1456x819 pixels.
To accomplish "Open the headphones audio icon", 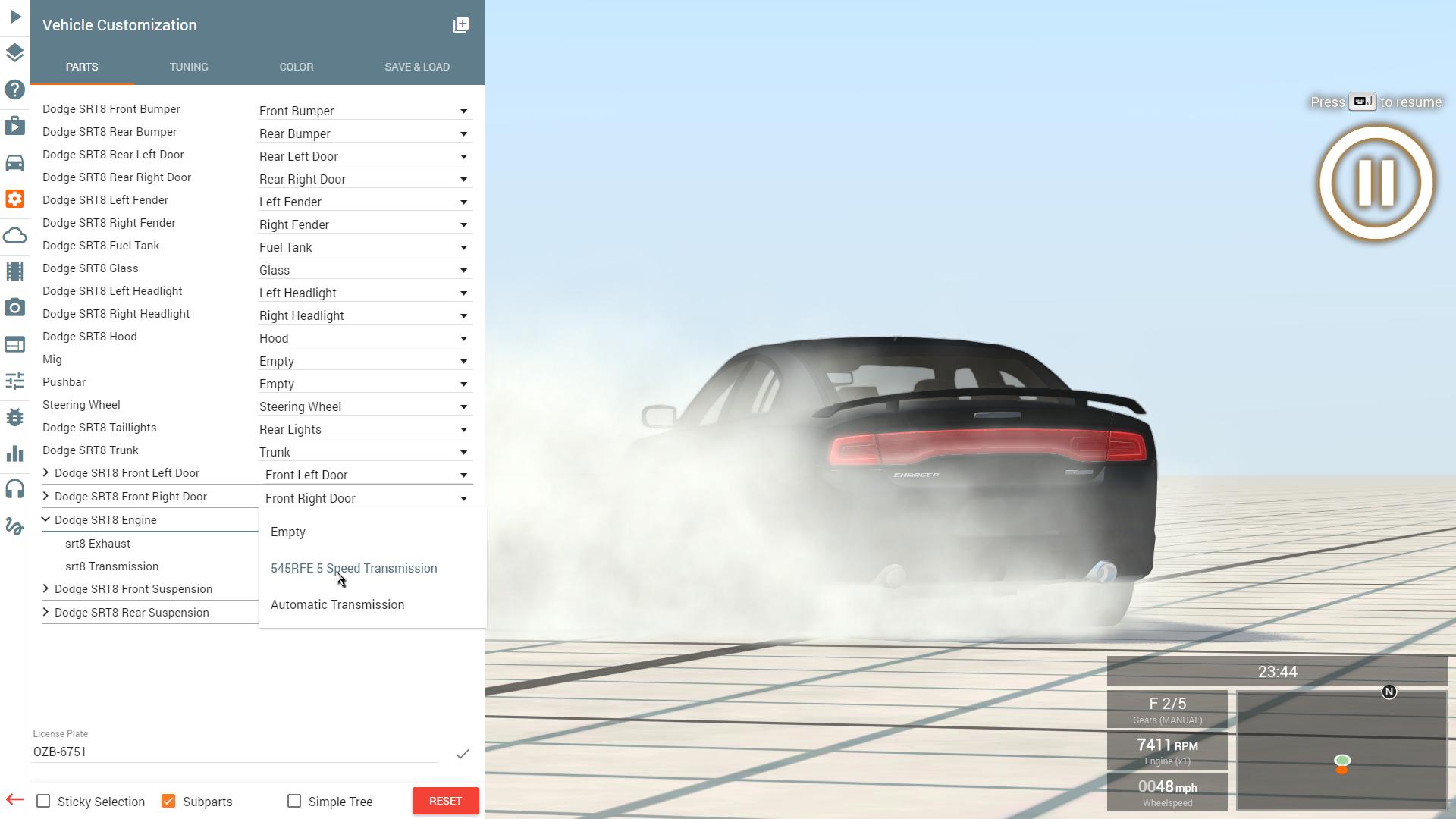I will pyautogui.click(x=15, y=489).
